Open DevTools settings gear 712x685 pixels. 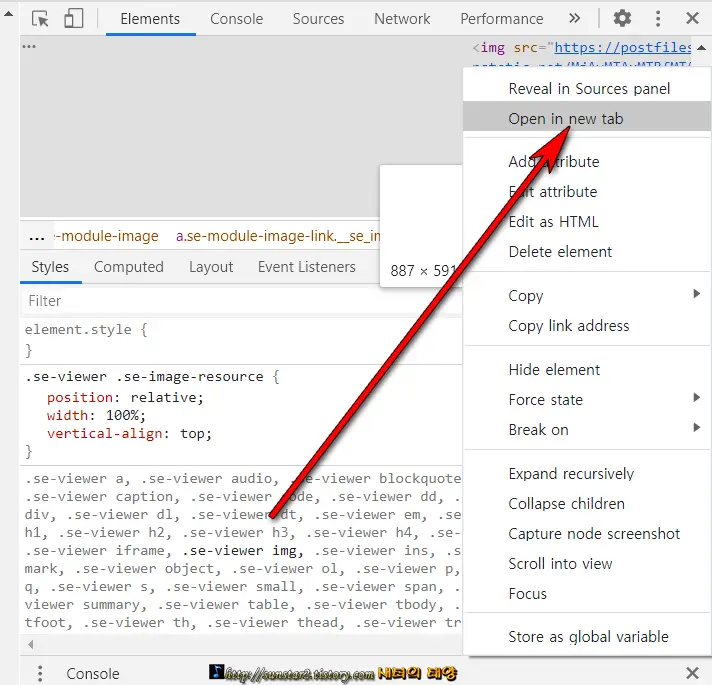[622, 19]
